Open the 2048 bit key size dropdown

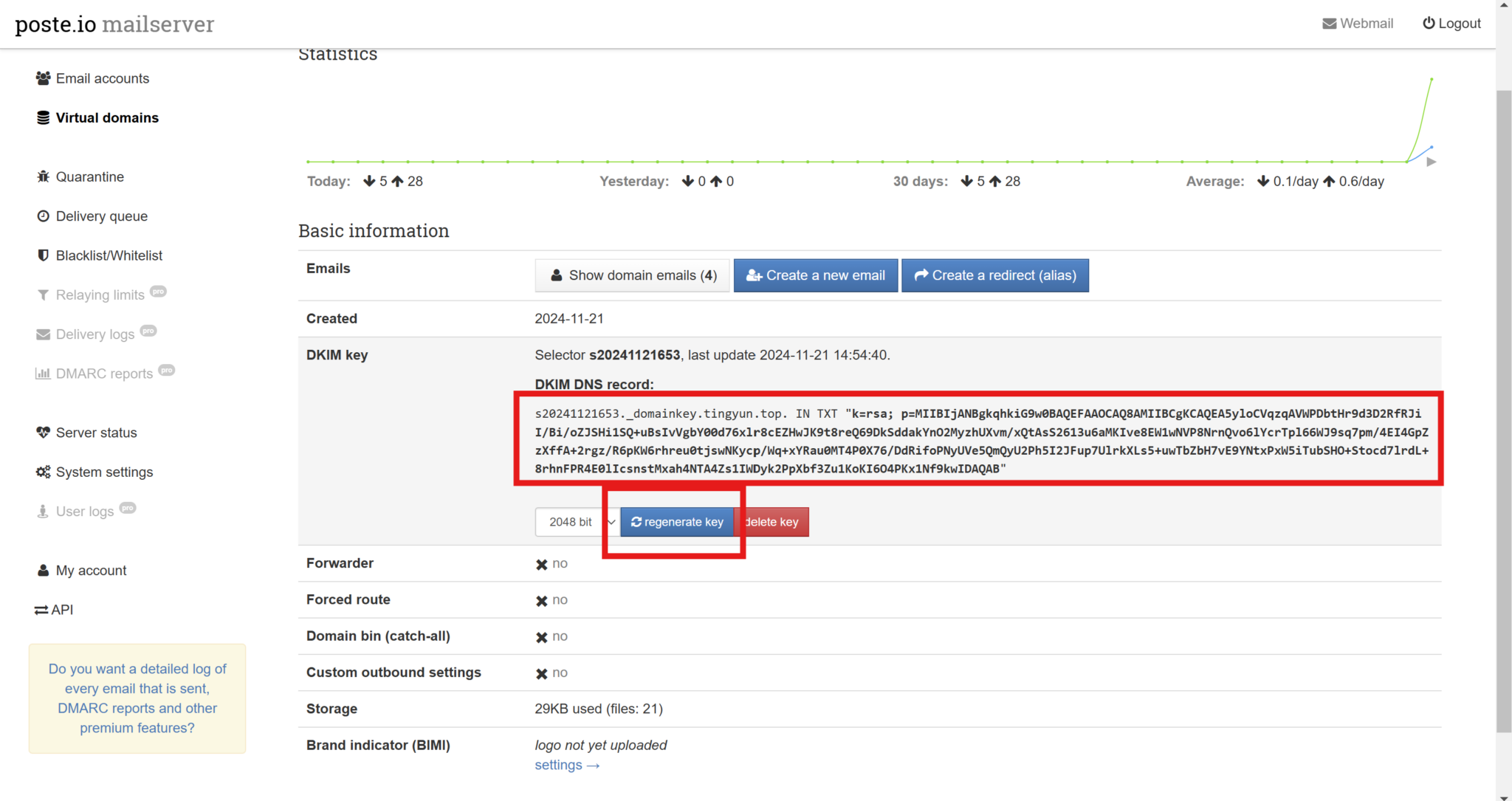point(576,522)
